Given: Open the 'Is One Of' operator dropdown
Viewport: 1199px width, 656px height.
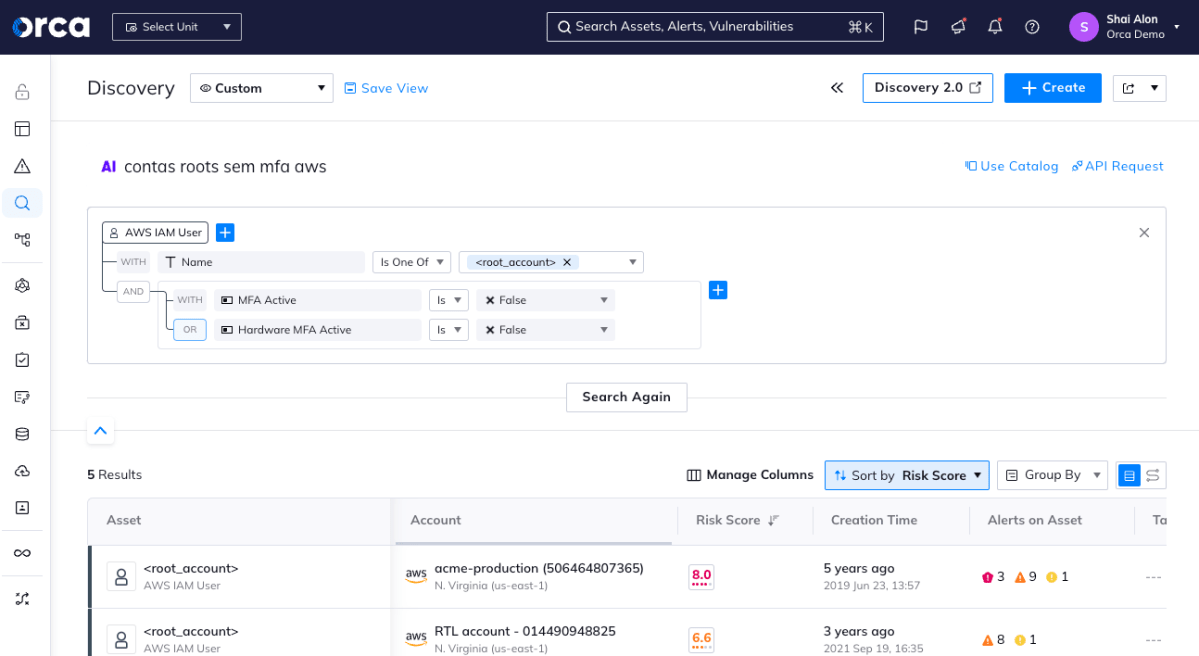Looking at the screenshot, I should 411,262.
